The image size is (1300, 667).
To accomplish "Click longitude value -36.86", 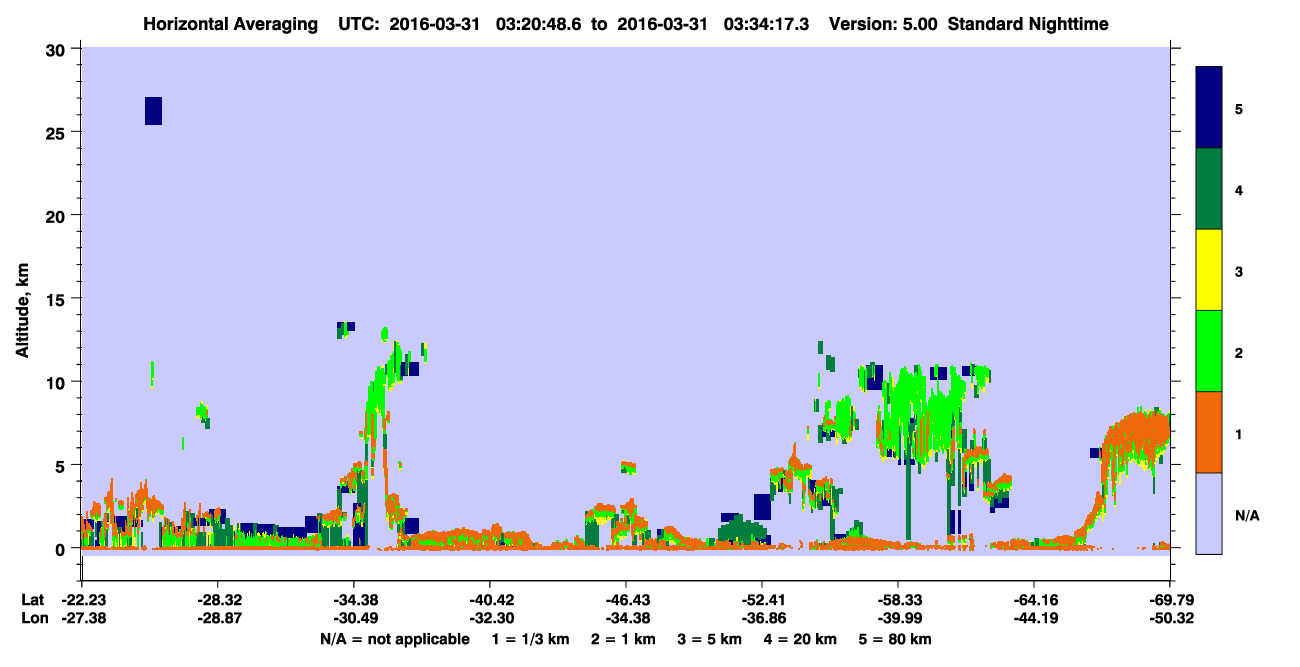I will pyautogui.click(x=762, y=619).
